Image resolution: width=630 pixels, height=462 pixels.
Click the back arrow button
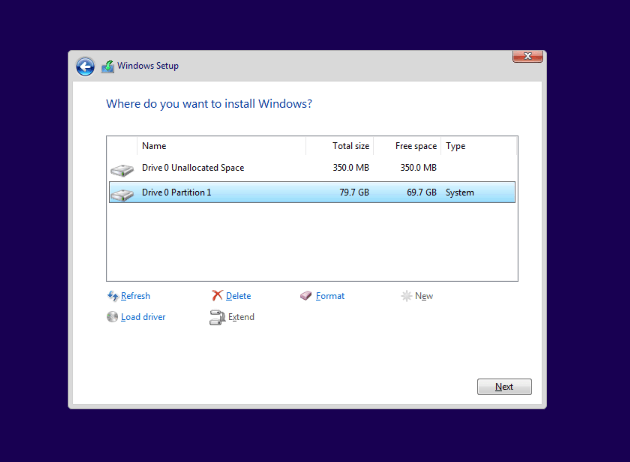(85, 66)
